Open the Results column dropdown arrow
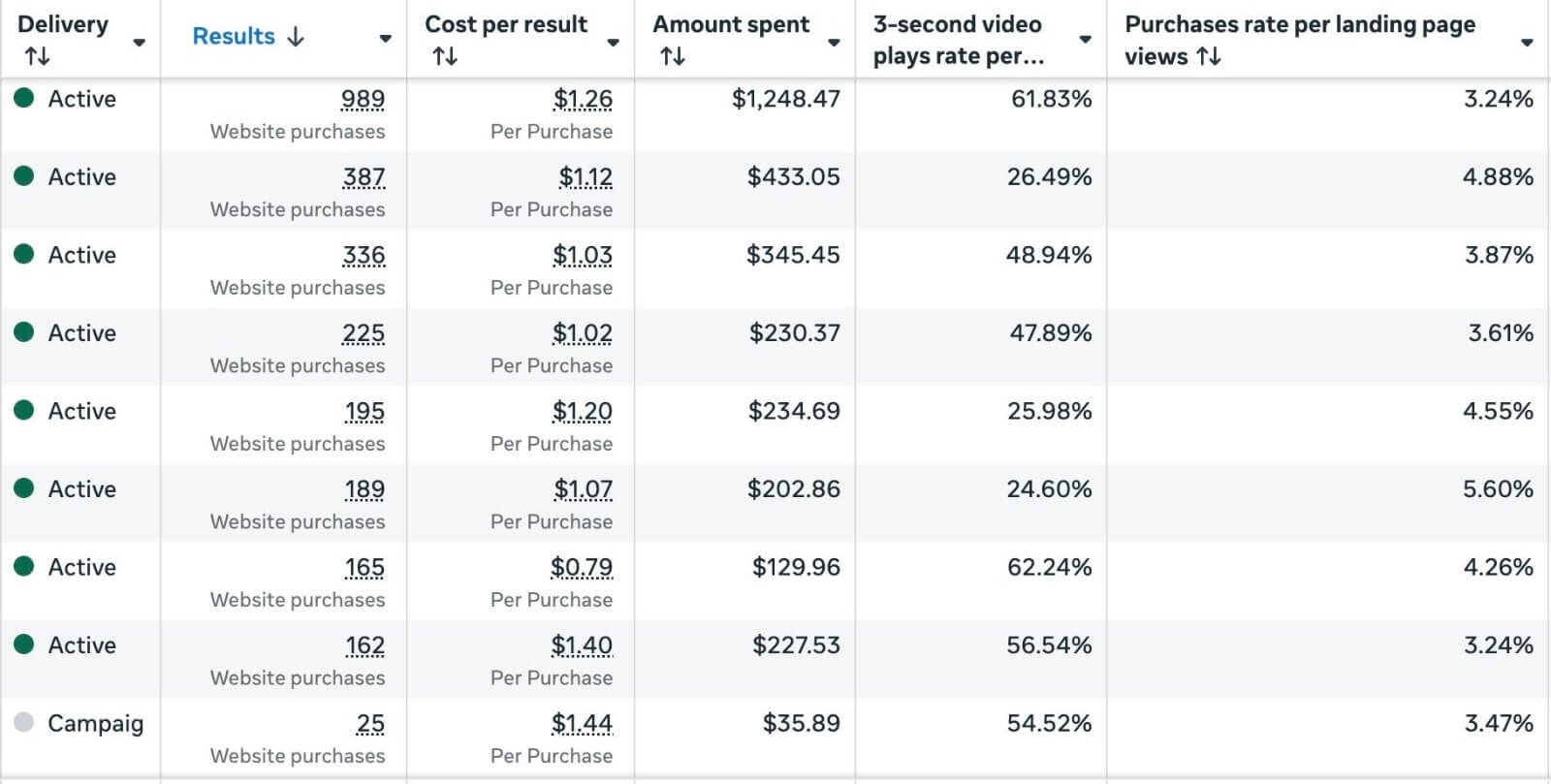 385,39
